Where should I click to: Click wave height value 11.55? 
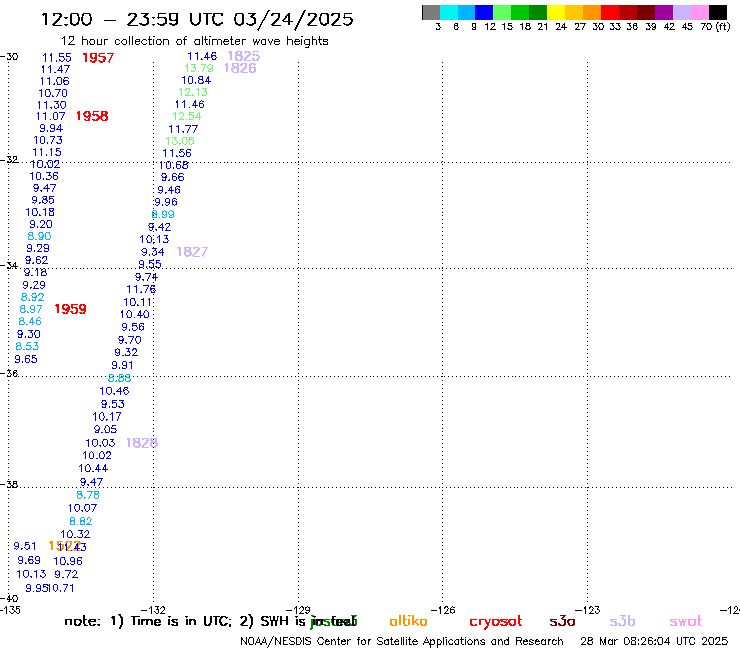point(57,58)
